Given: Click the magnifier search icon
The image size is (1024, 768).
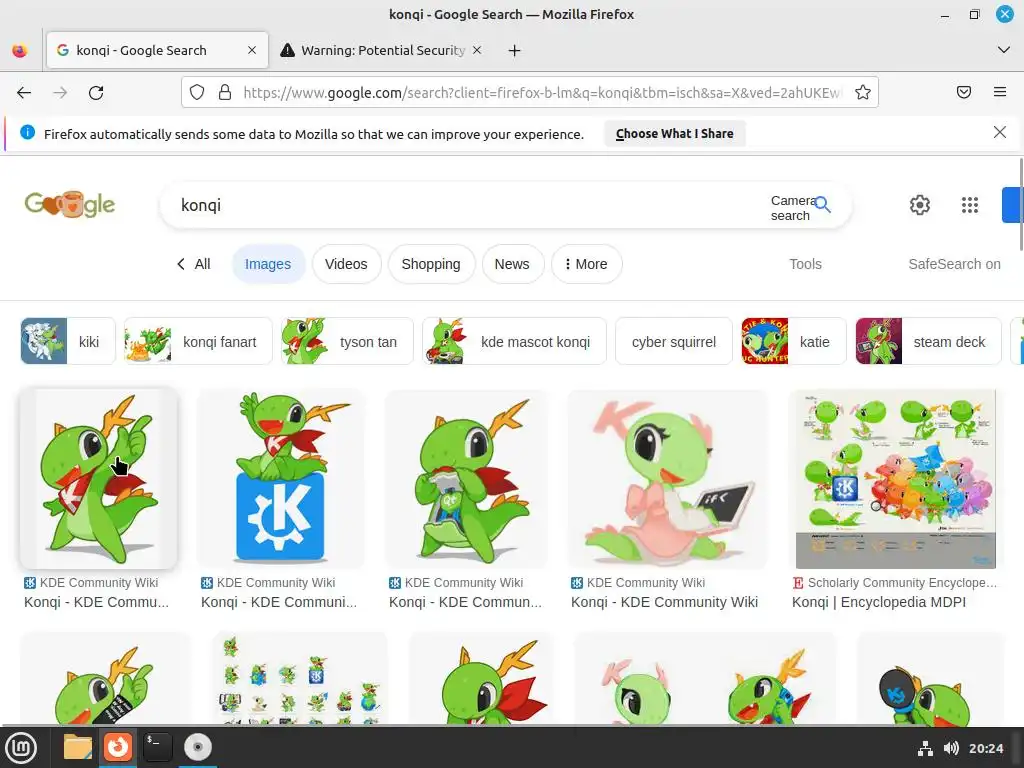Looking at the screenshot, I should pos(823,205).
